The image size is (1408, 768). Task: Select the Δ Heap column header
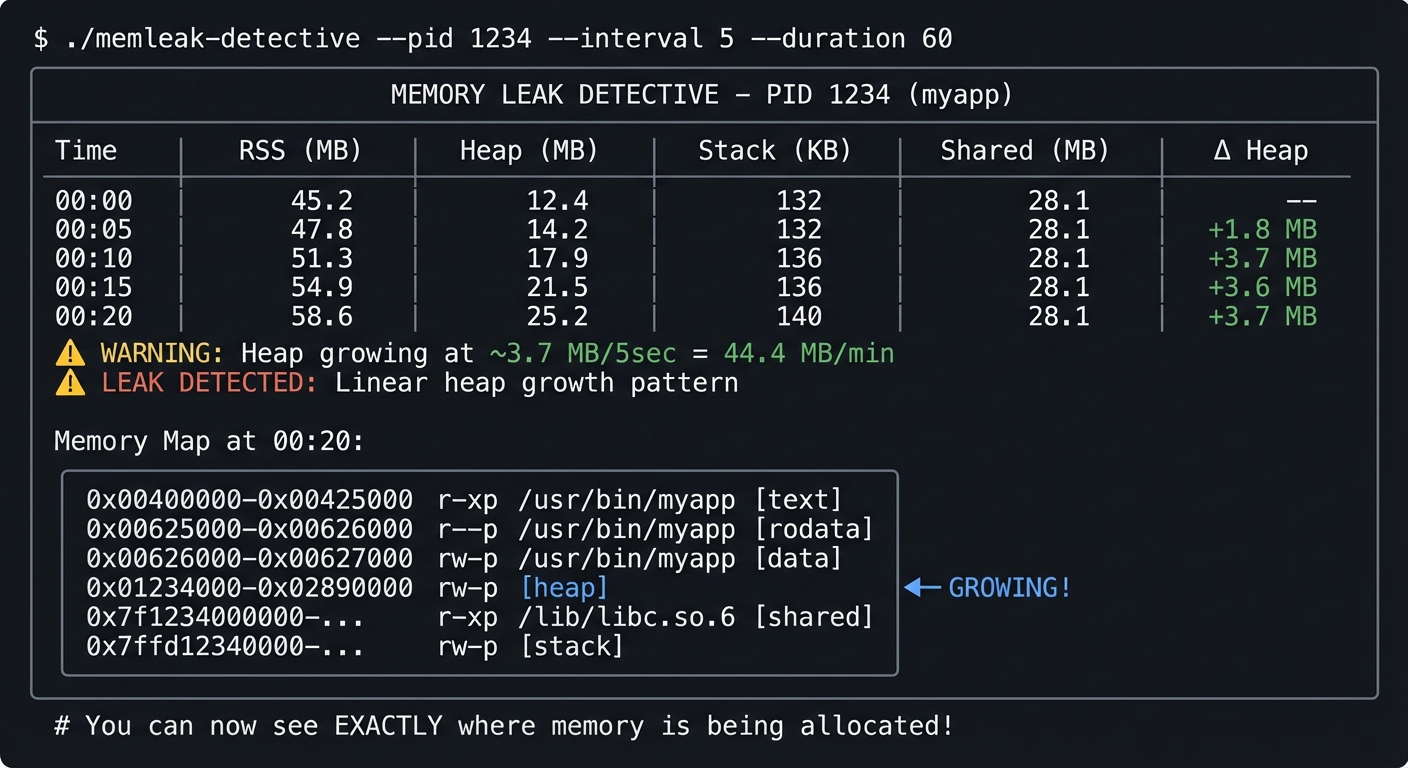point(1262,151)
